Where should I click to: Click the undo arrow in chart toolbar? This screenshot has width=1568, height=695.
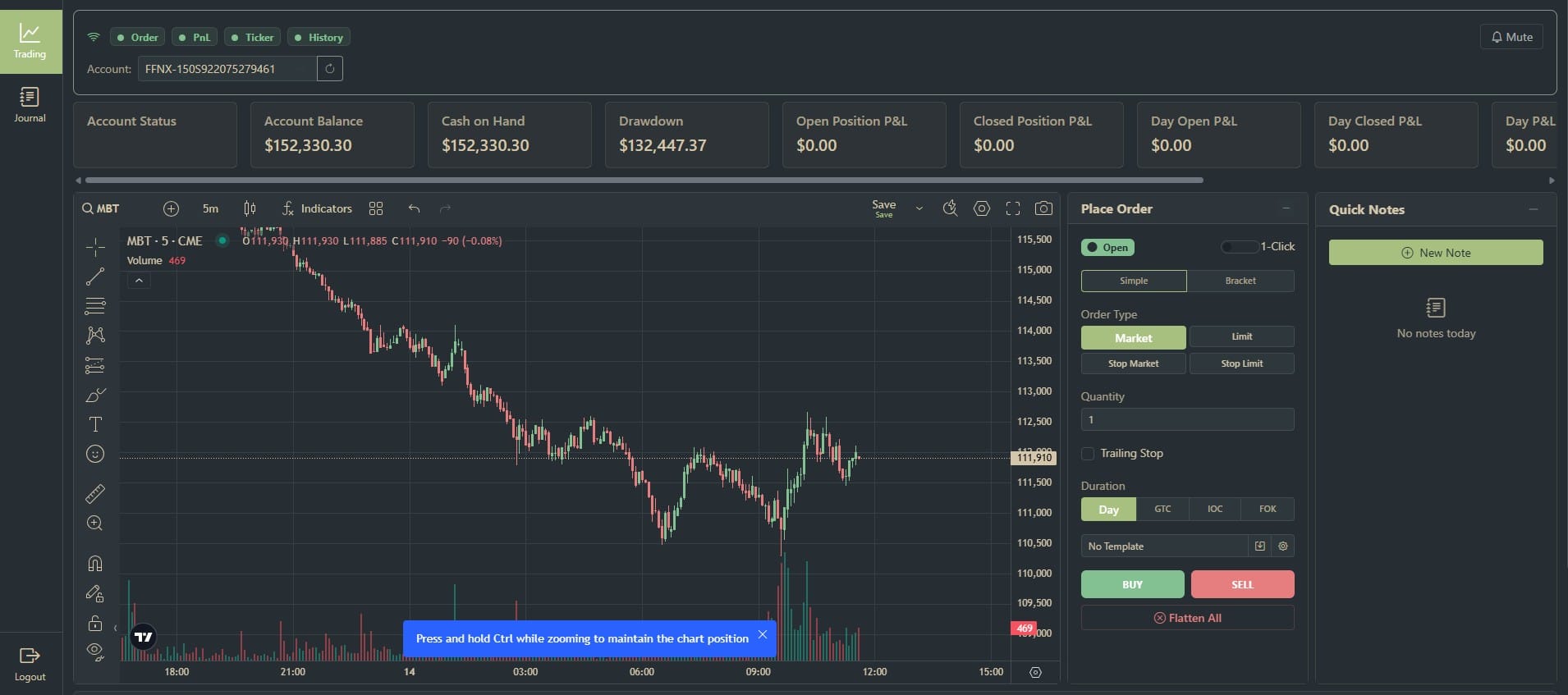414,208
